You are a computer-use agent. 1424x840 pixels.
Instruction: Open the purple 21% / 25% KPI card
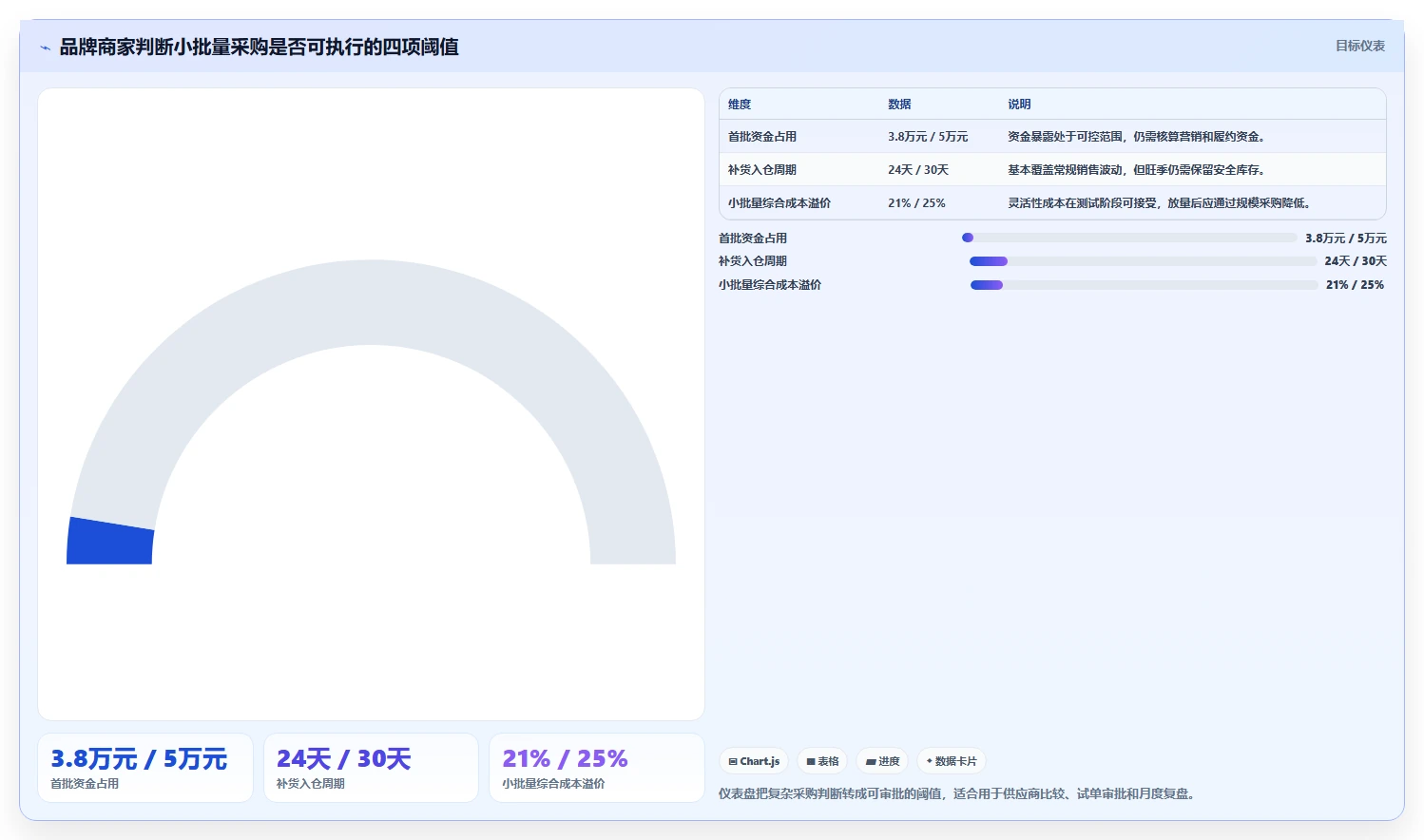pyautogui.click(x=596, y=768)
